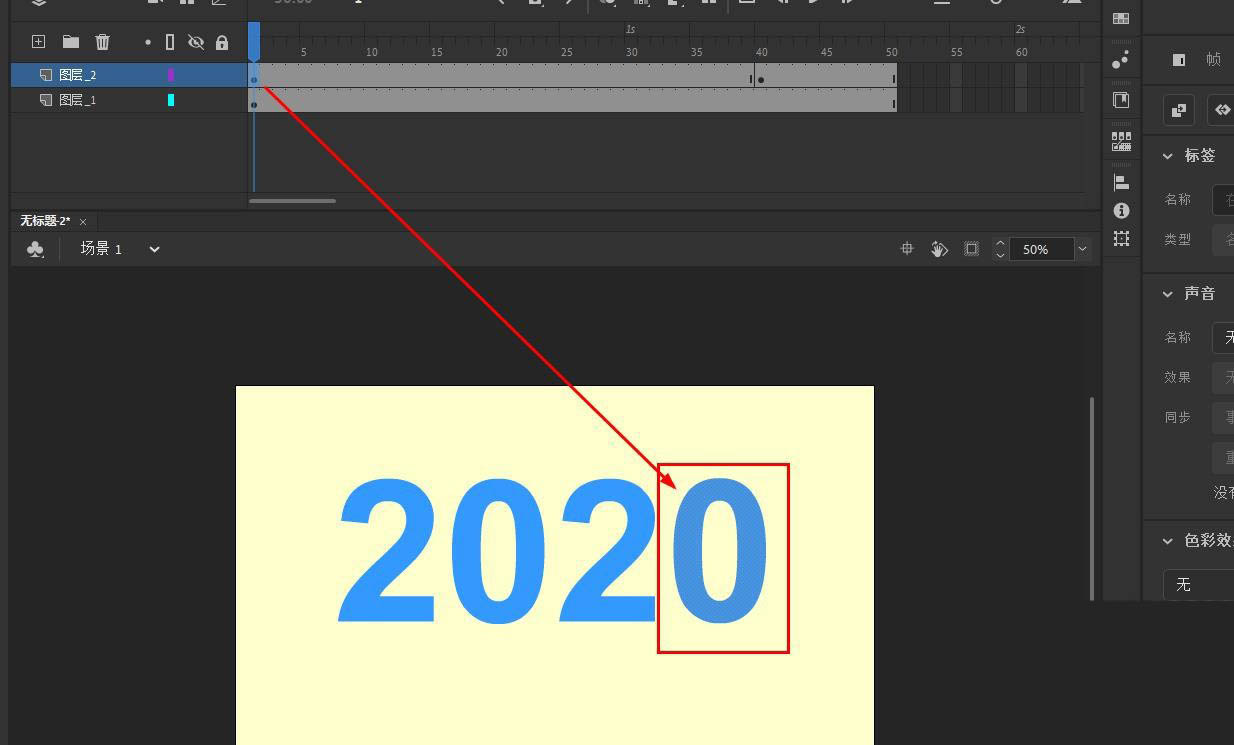
Task: Open the Info panel in the right strip
Action: [1122, 210]
